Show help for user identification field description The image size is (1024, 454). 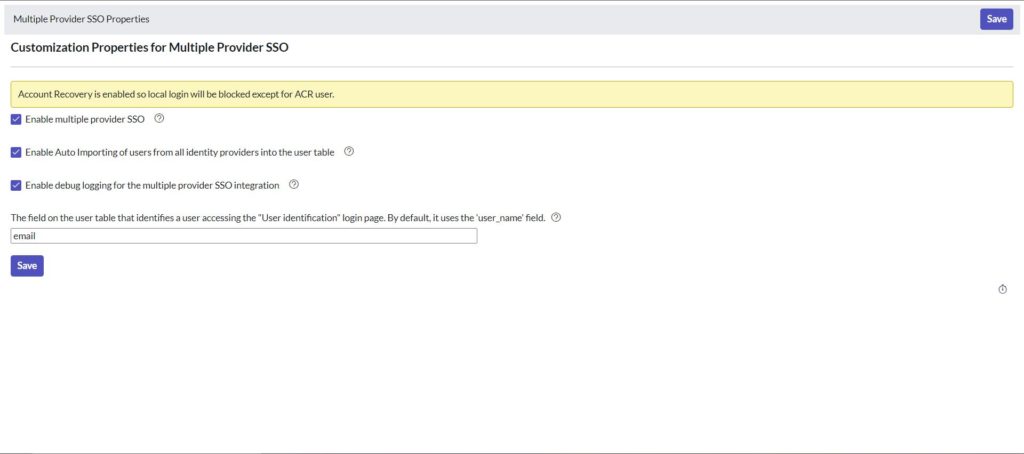(556, 218)
